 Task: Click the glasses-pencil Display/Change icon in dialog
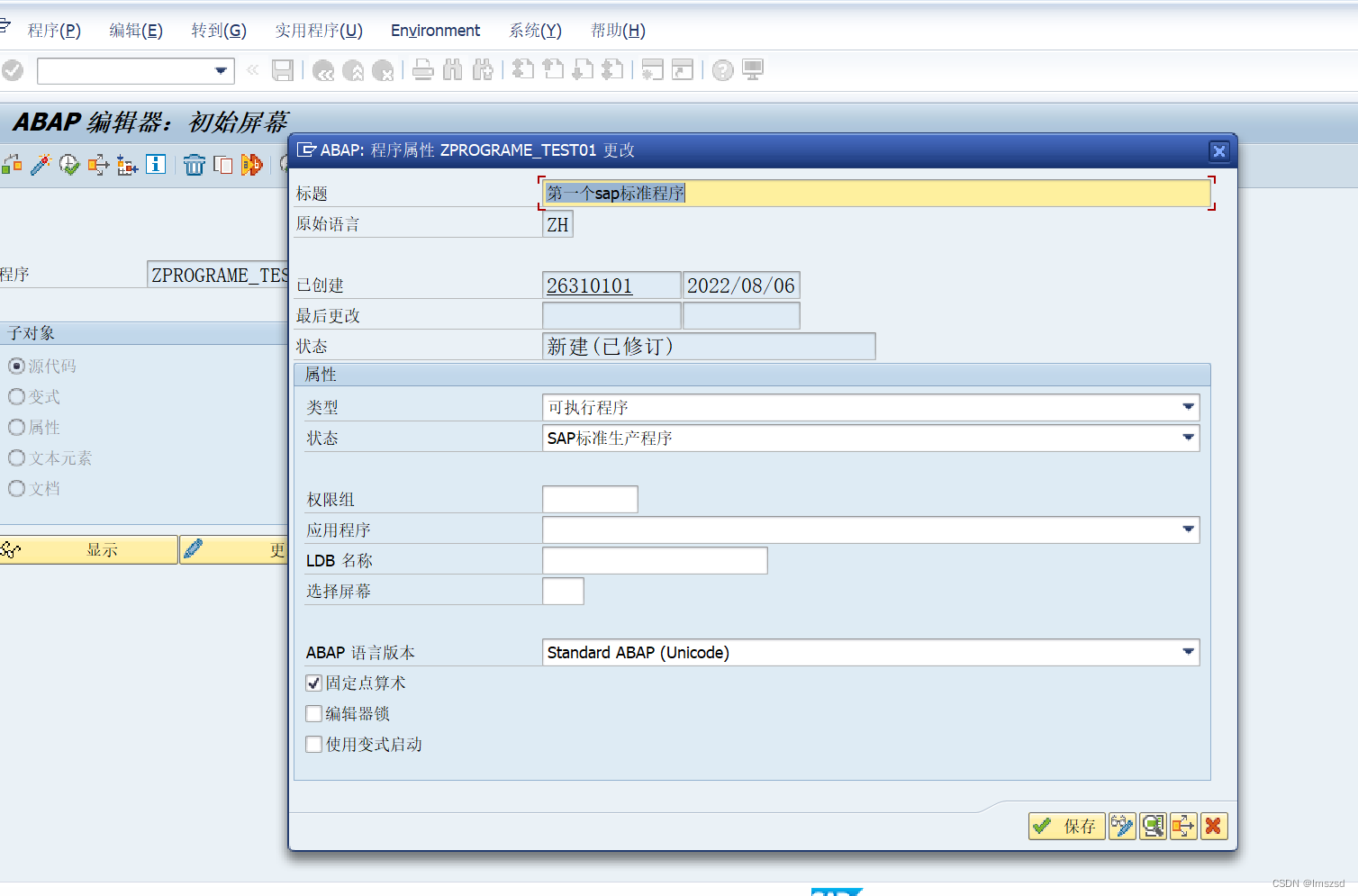point(1122,826)
